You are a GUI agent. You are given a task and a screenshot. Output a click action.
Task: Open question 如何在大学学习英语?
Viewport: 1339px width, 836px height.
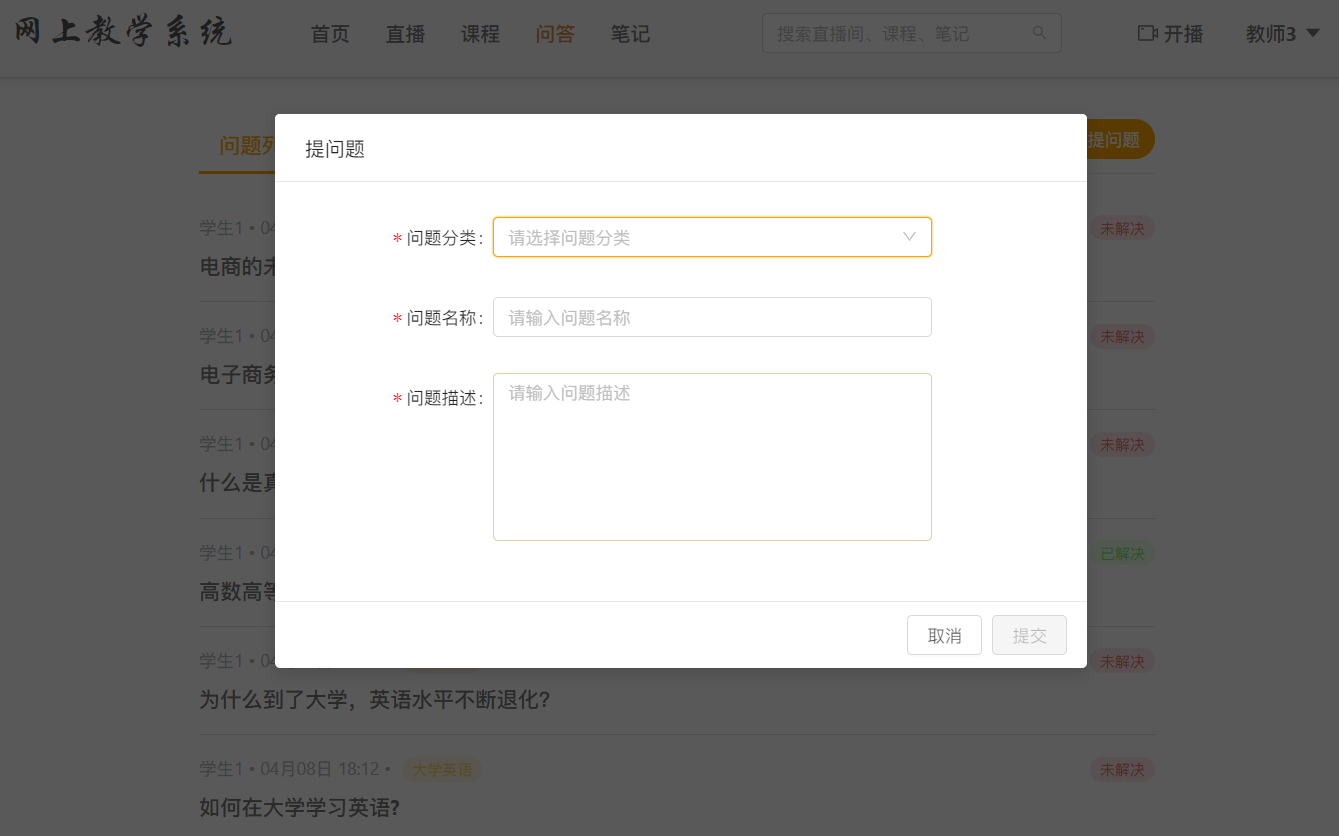point(300,808)
